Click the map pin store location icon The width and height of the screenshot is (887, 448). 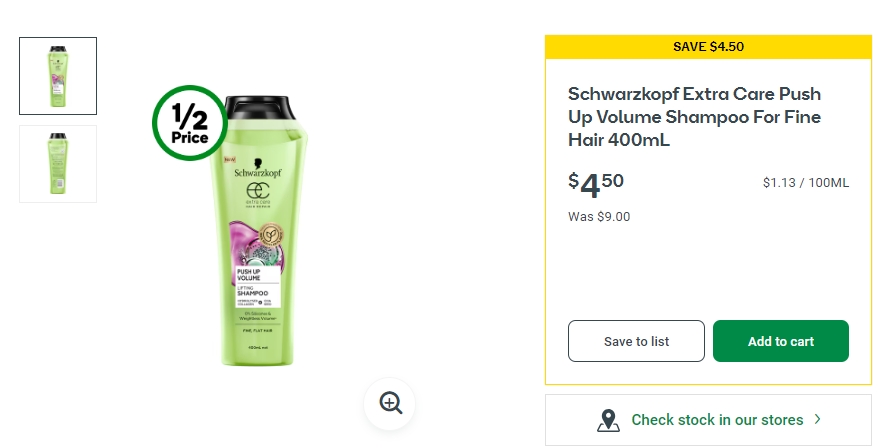click(x=608, y=420)
